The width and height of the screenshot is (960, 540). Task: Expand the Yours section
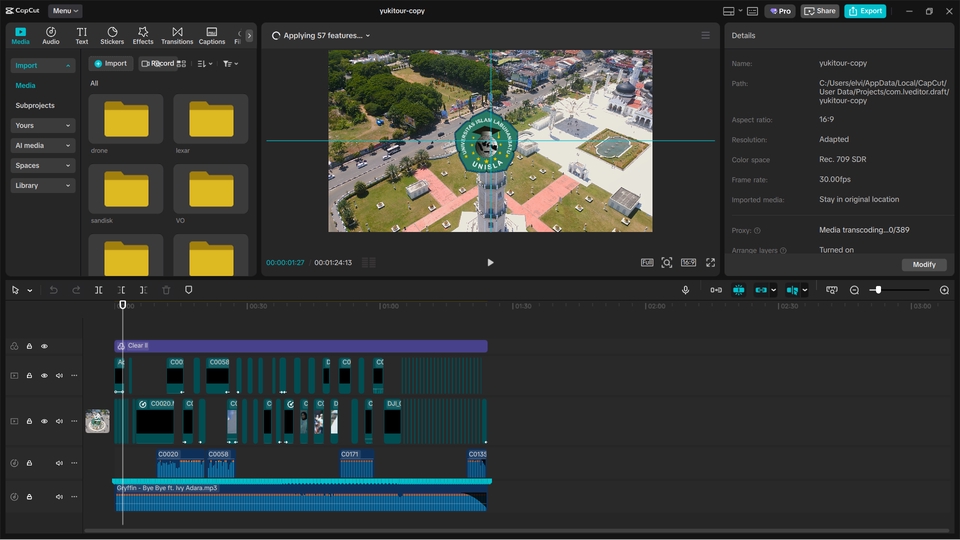click(x=42, y=126)
